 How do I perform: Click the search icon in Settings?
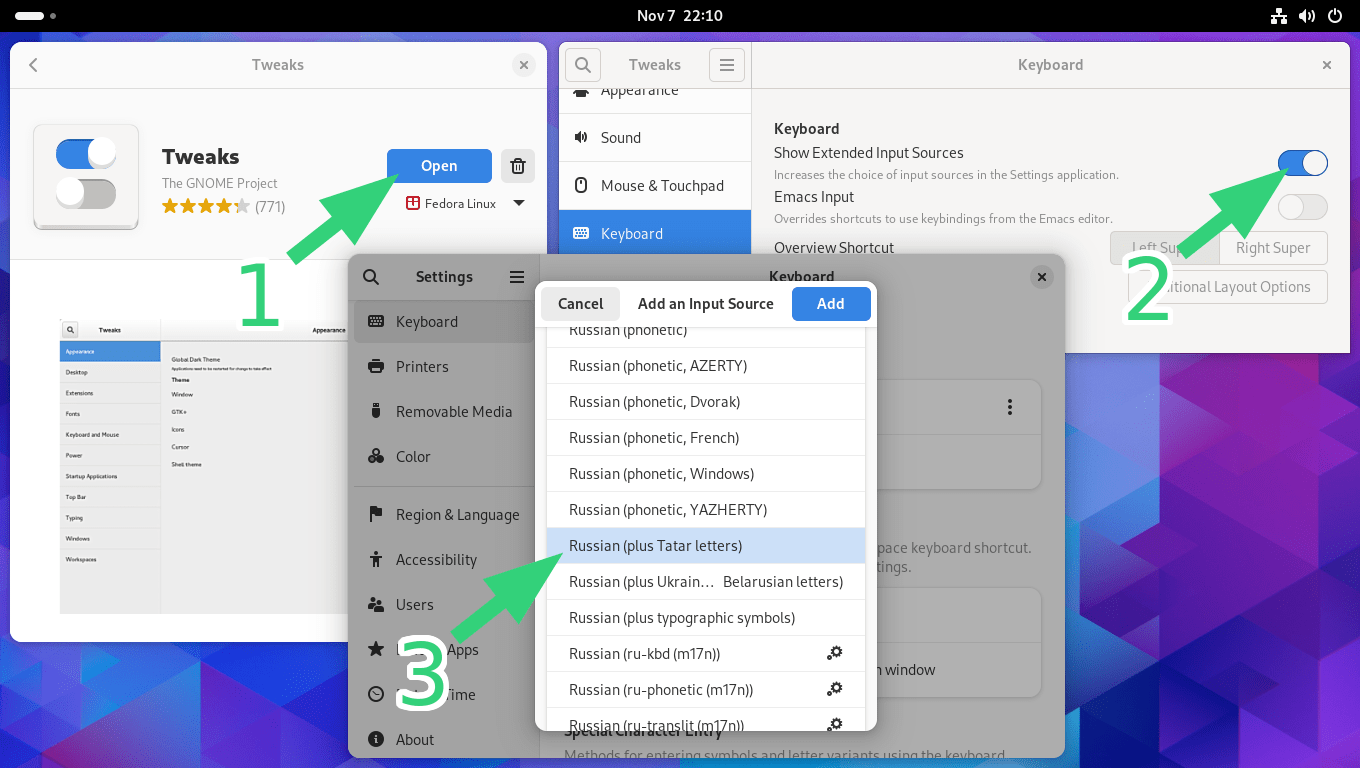point(371,277)
